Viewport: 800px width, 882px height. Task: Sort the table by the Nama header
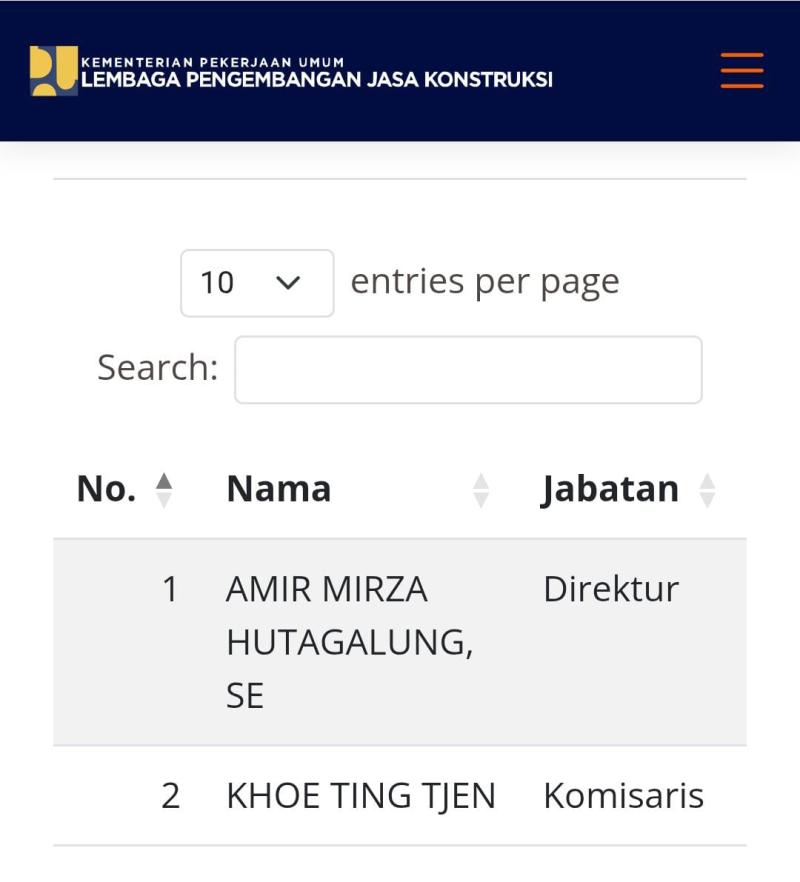(279, 489)
